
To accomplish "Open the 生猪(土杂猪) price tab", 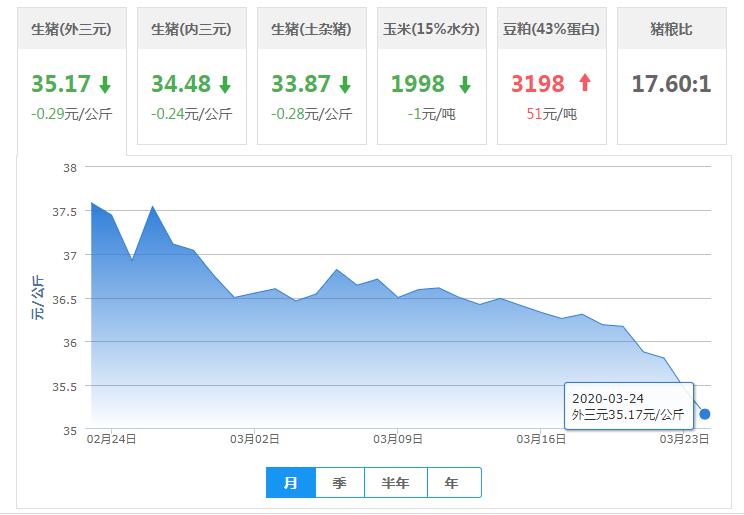I will pyautogui.click(x=312, y=30).
